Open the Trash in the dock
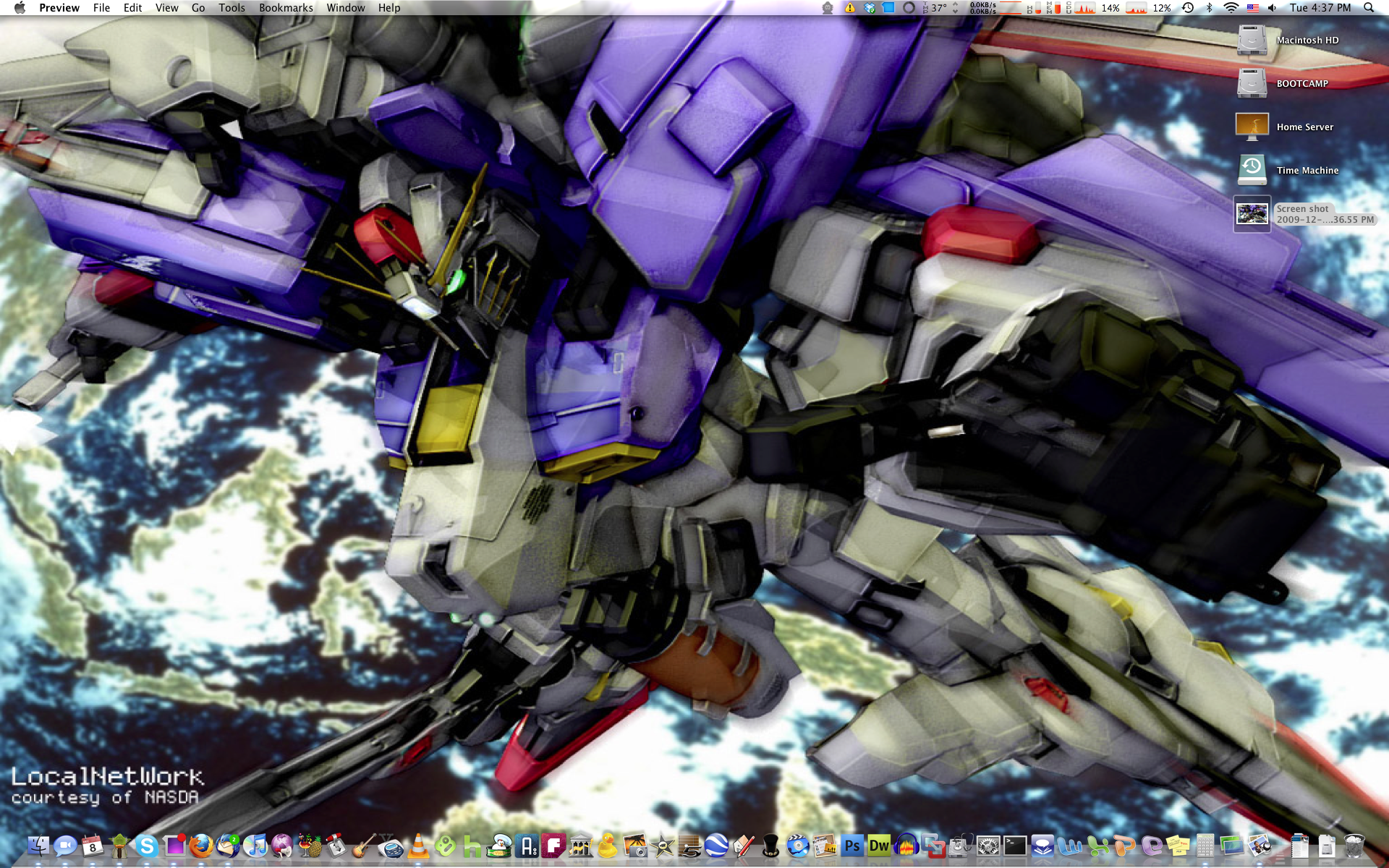Image resolution: width=1389 pixels, height=868 pixels. (x=1354, y=845)
